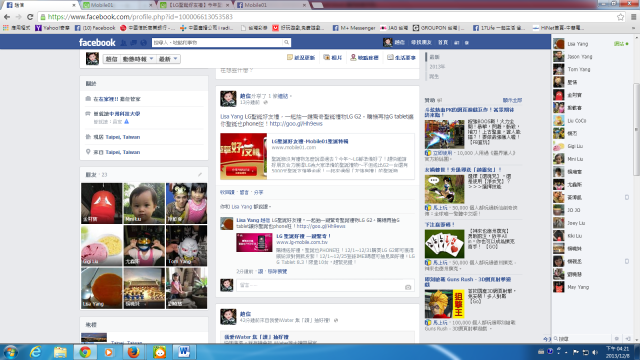The image size is (640, 360).
Task: Edit friends section with pencil icon
Action: (x=200, y=175)
